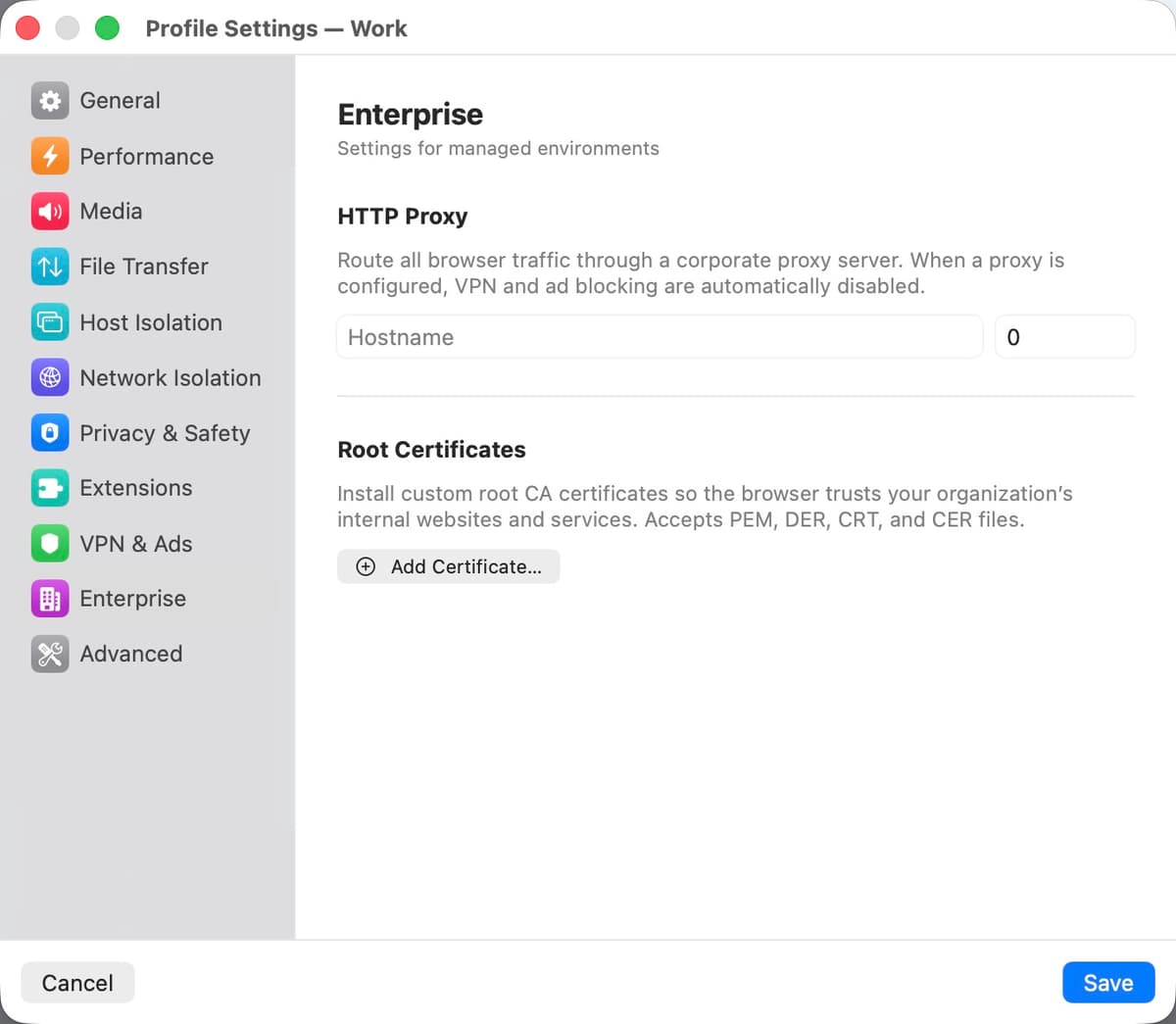This screenshot has width=1176, height=1024.
Task: Click "Settings for managed environments" subtitle
Action: pyautogui.click(x=498, y=148)
